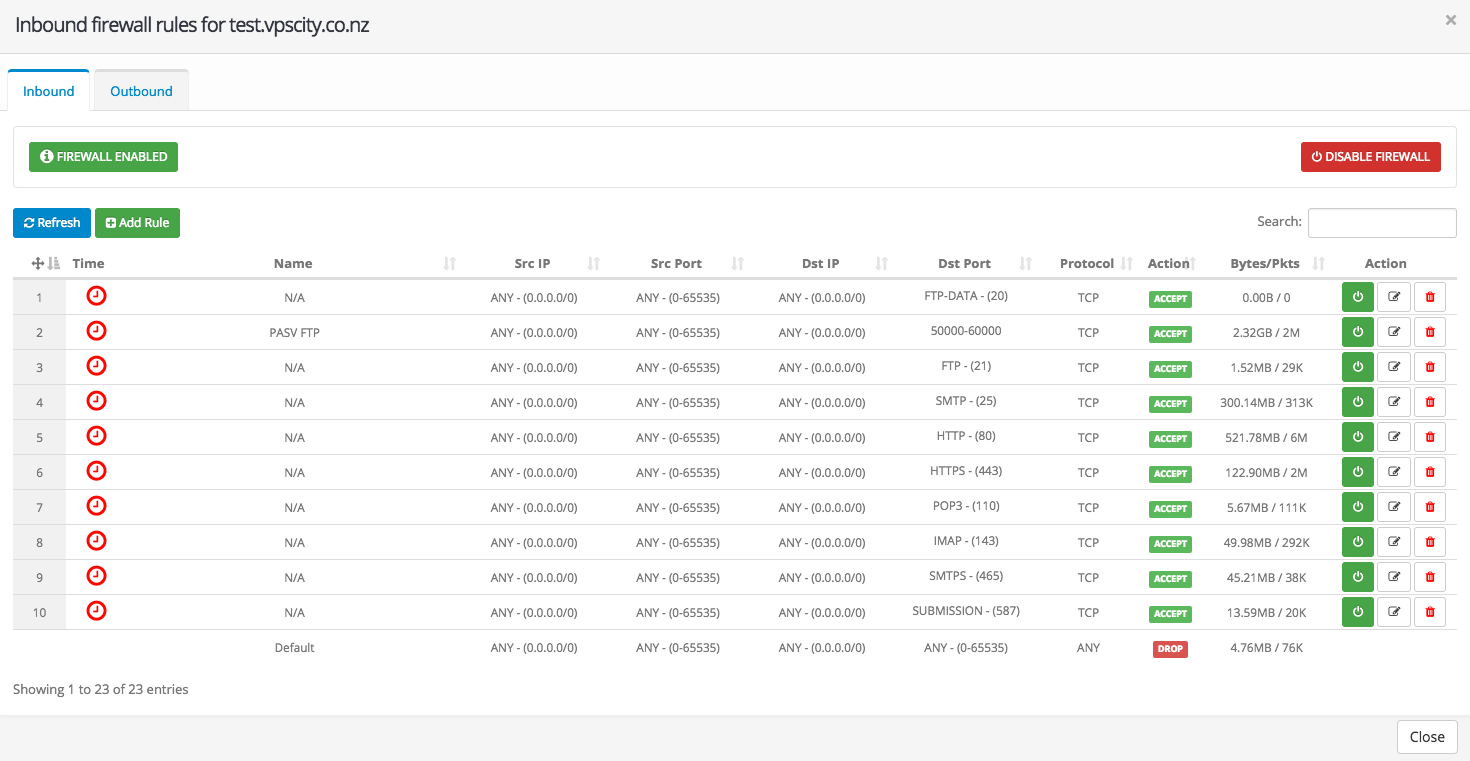Refresh the firewall rules list

pyautogui.click(x=52, y=223)
